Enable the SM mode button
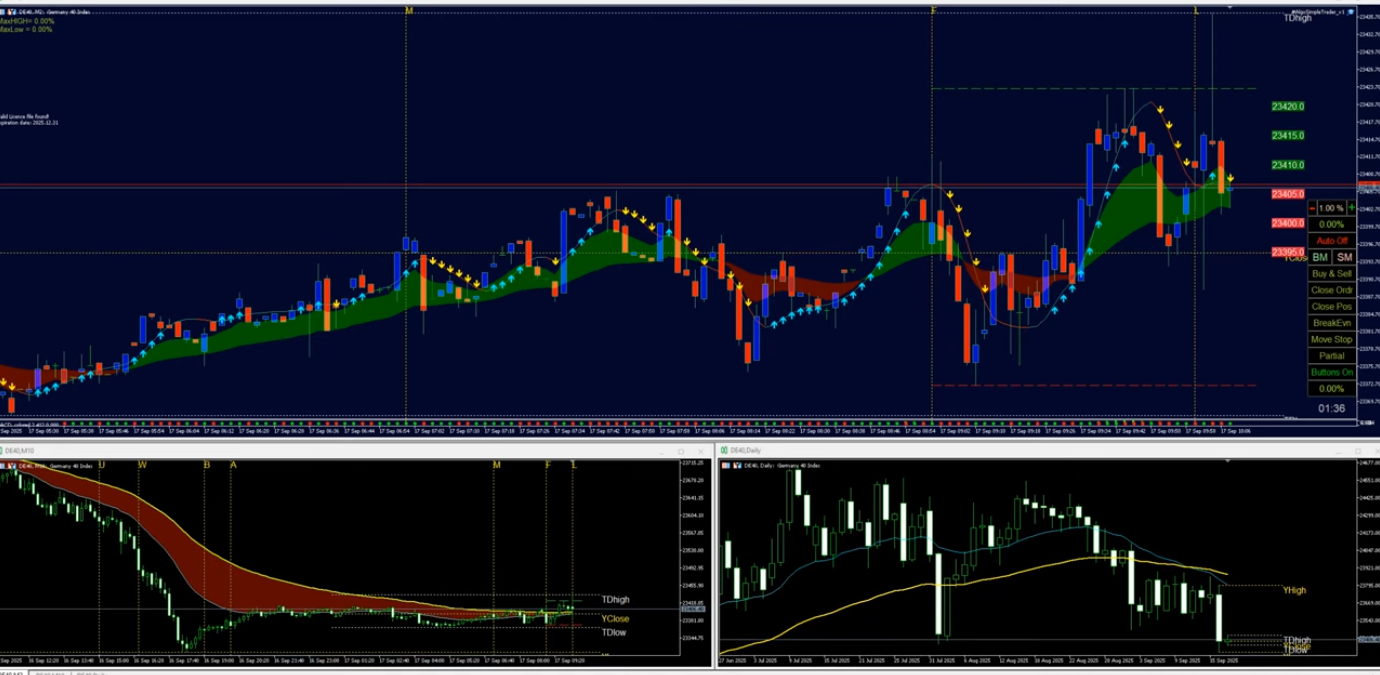 pyautogui.click(x=1343, y=257)
